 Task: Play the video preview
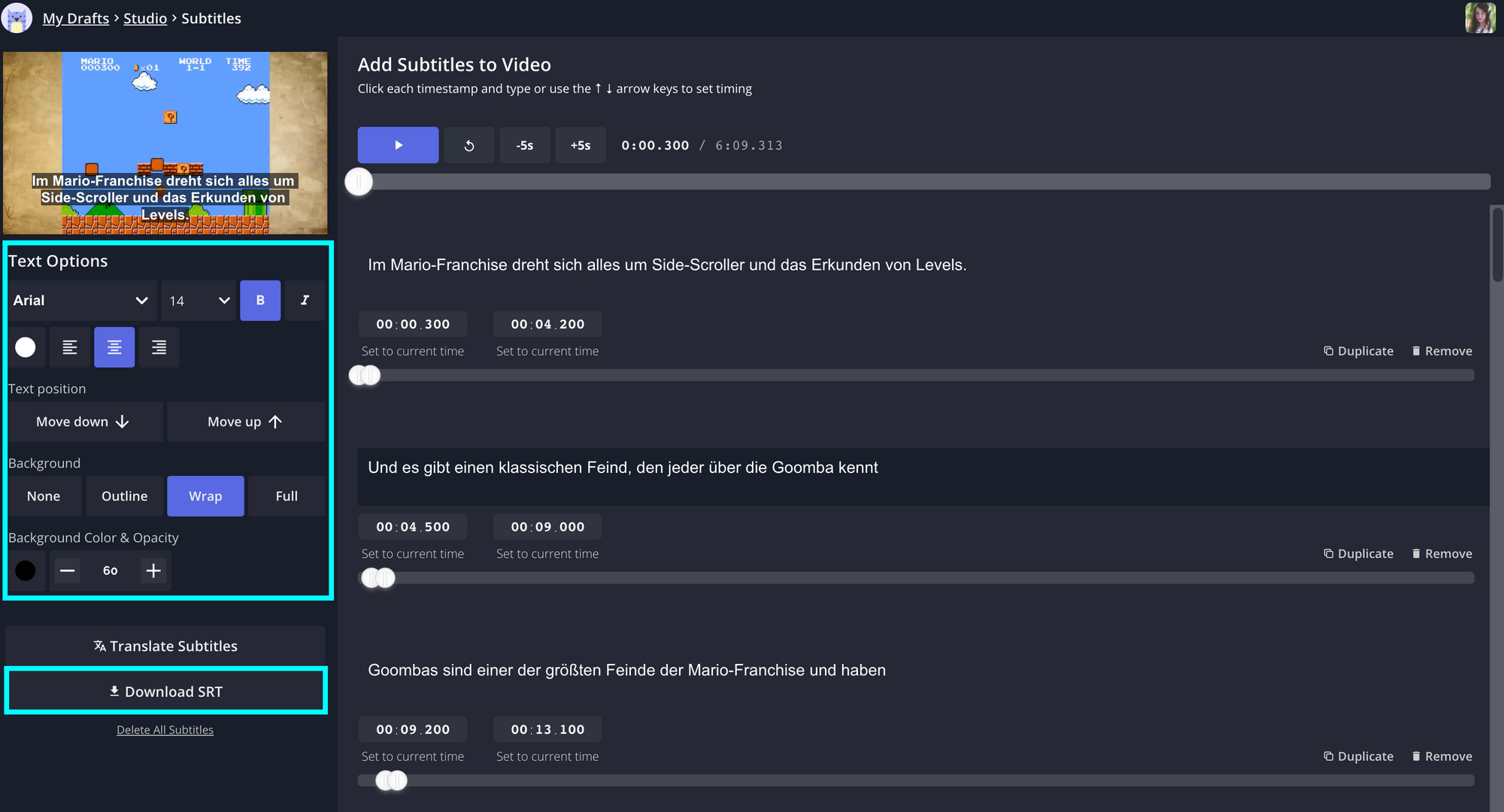(x=398, y=145)
